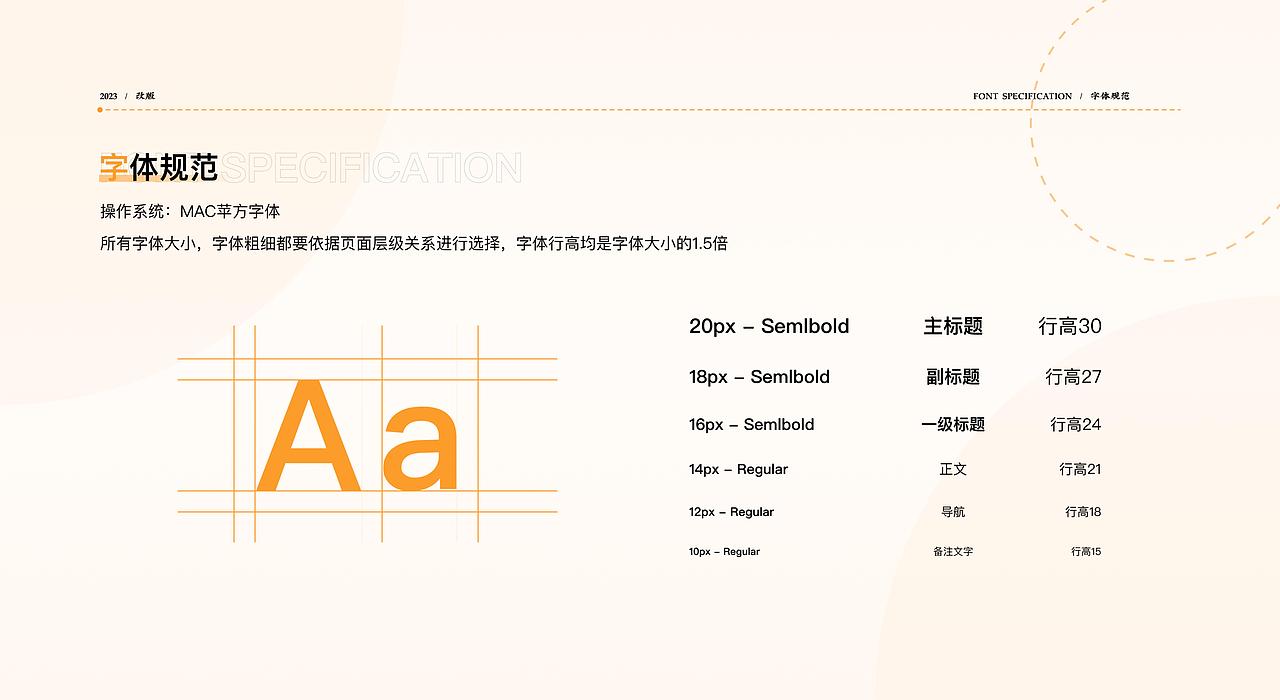Click the large orange capital 'A' glyph
This screenshot has height=700, width=1280.
308,436
